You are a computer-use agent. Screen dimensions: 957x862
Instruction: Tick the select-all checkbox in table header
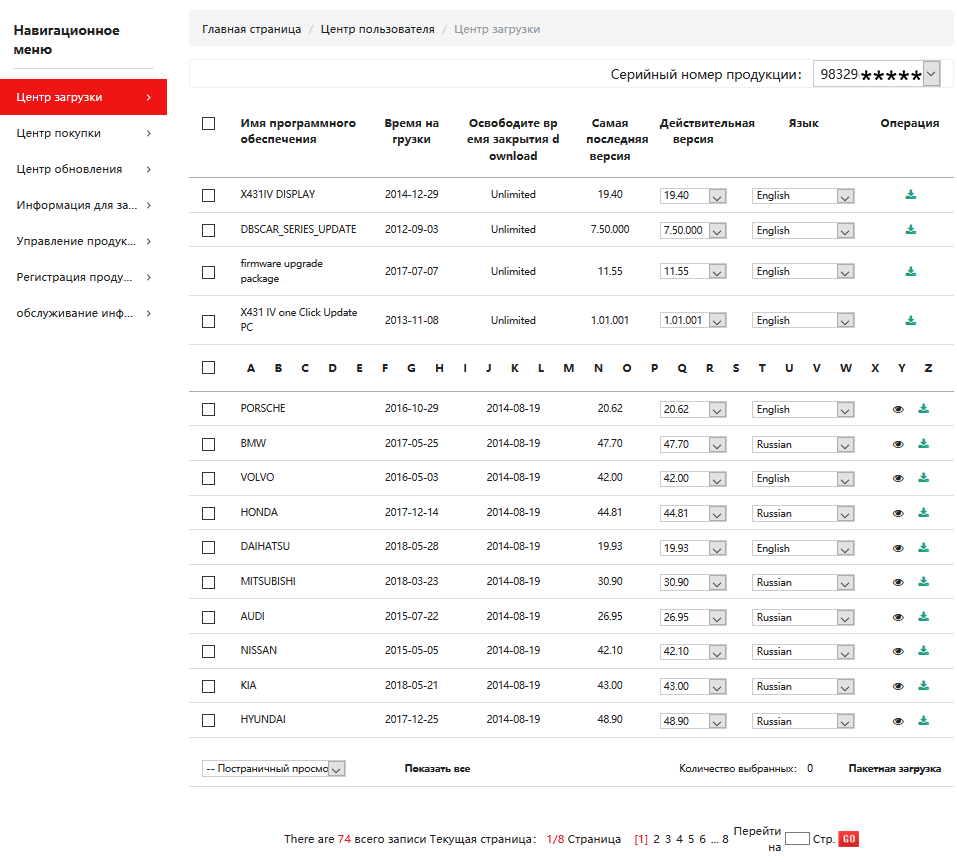pos(209,123)
